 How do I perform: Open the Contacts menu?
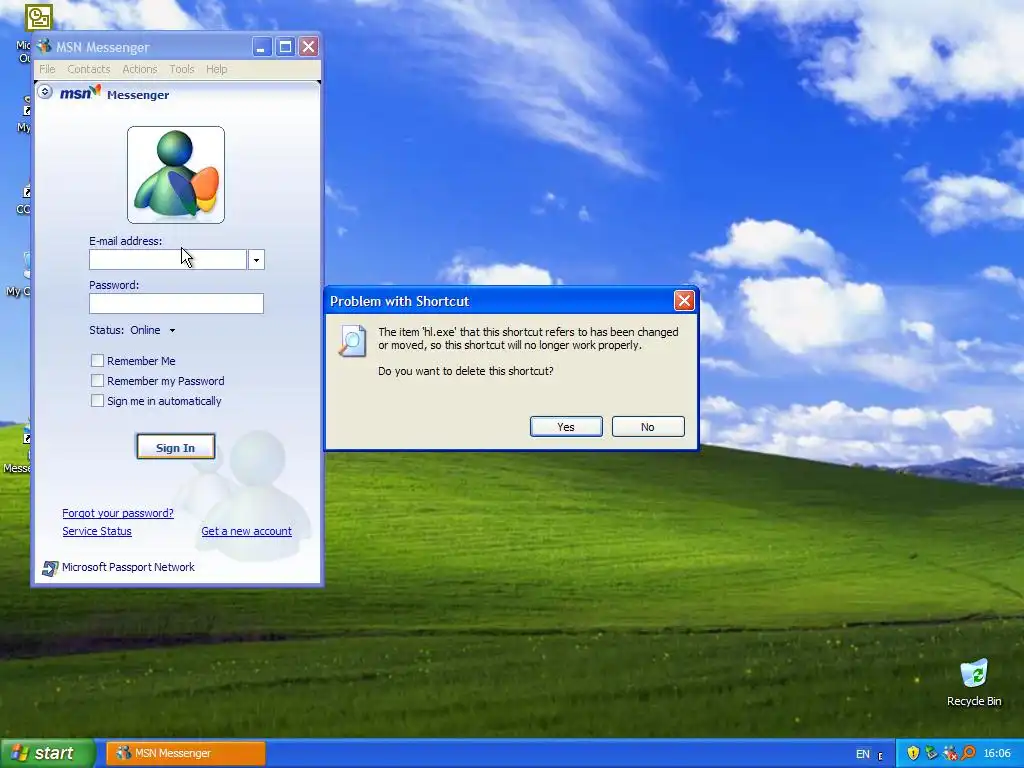tap(89, 69)
